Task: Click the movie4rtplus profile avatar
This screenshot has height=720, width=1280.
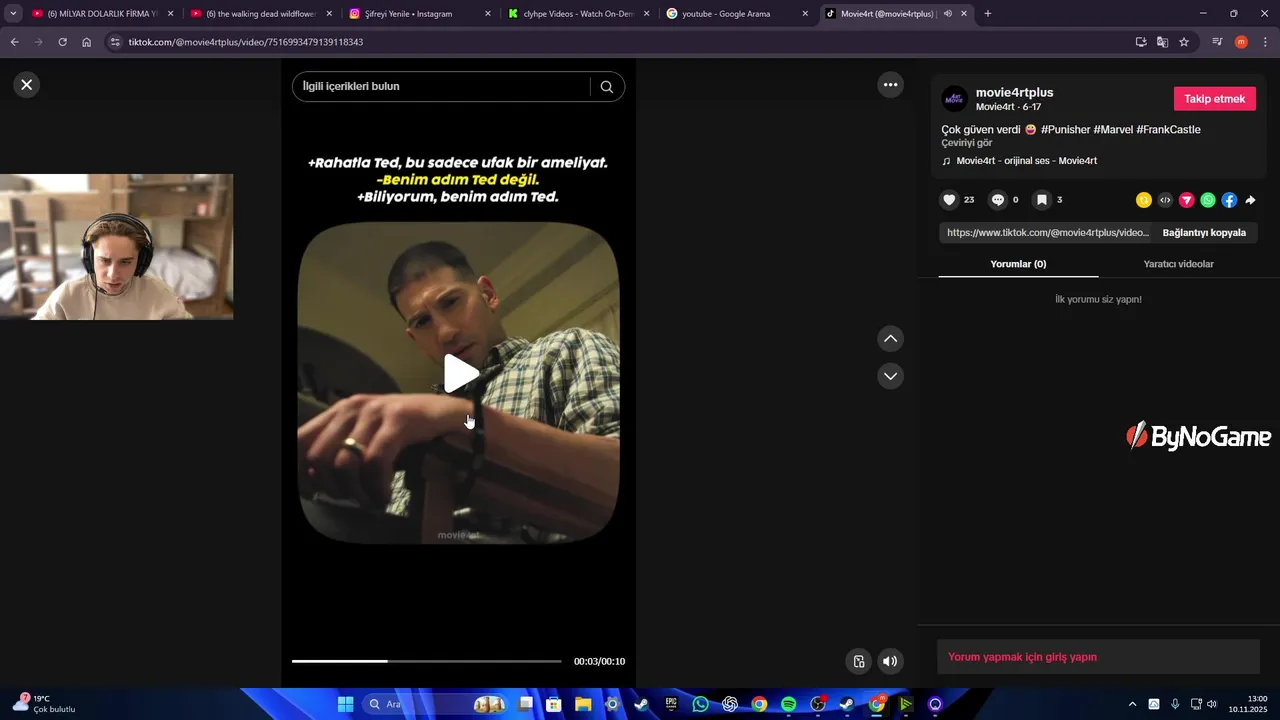Action: (x=954, y=99)
